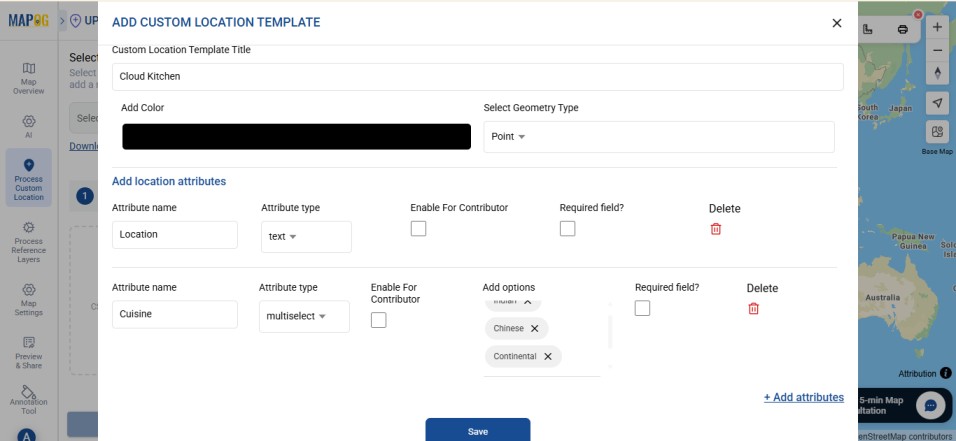Open the Base Map selector
The height and width of the screenshot is (441, 956).
[x=938, y=132]
